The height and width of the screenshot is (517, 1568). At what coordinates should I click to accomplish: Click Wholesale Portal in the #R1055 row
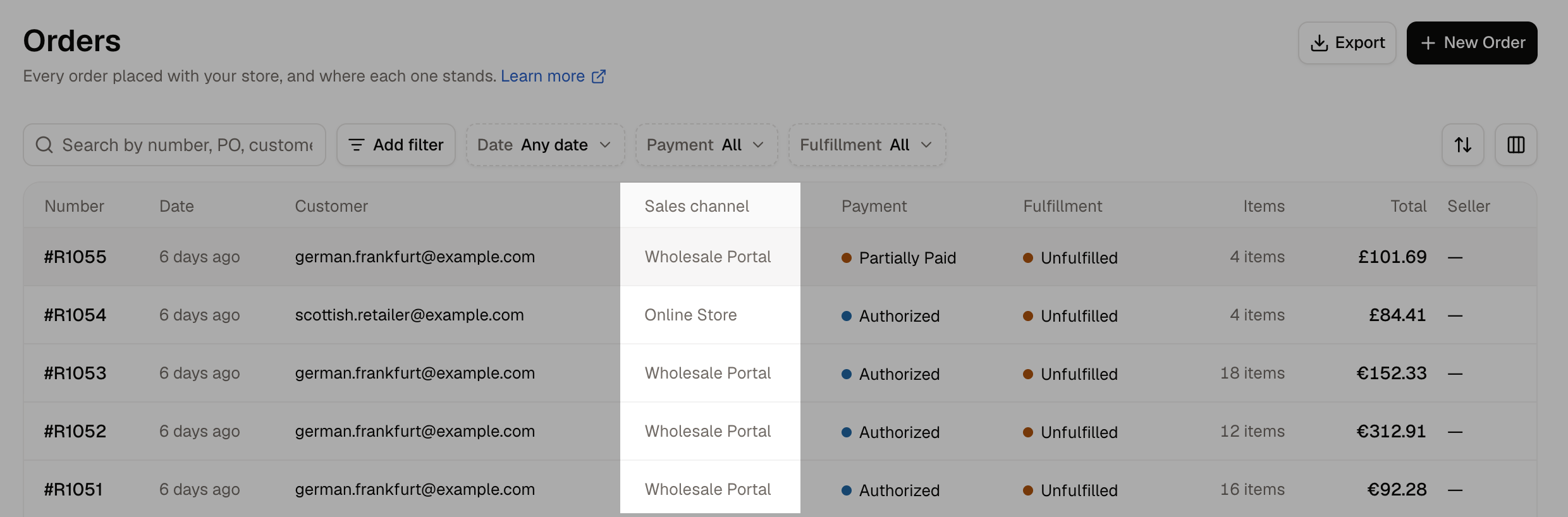pyautogui.click(x=707, y=257)
